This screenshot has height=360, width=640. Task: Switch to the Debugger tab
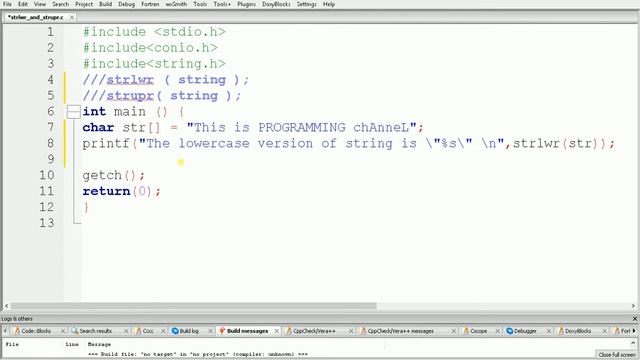524,331
